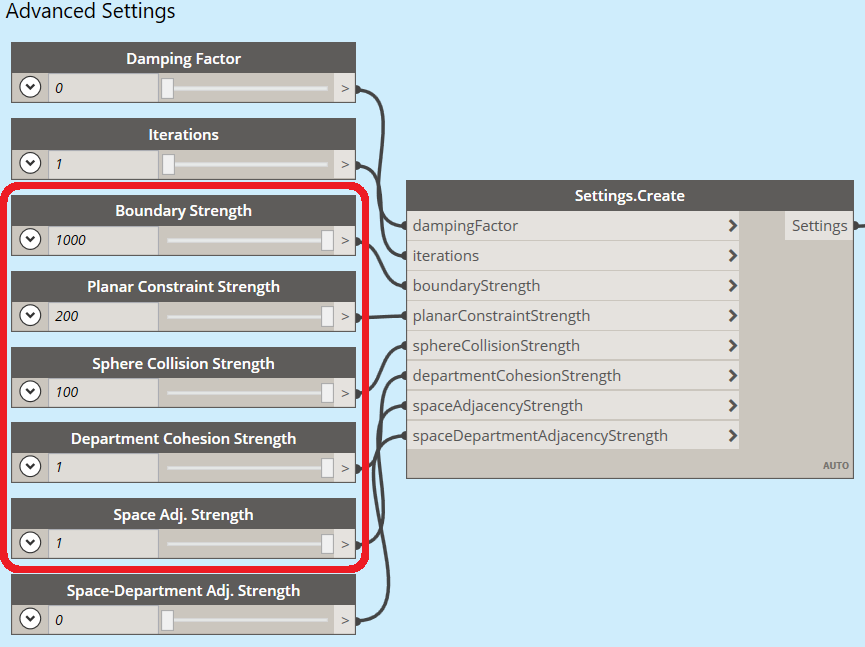This screenshot has height=647, width=865.
Task: Click the Iterations value field
Action: (x=103, y=164)
